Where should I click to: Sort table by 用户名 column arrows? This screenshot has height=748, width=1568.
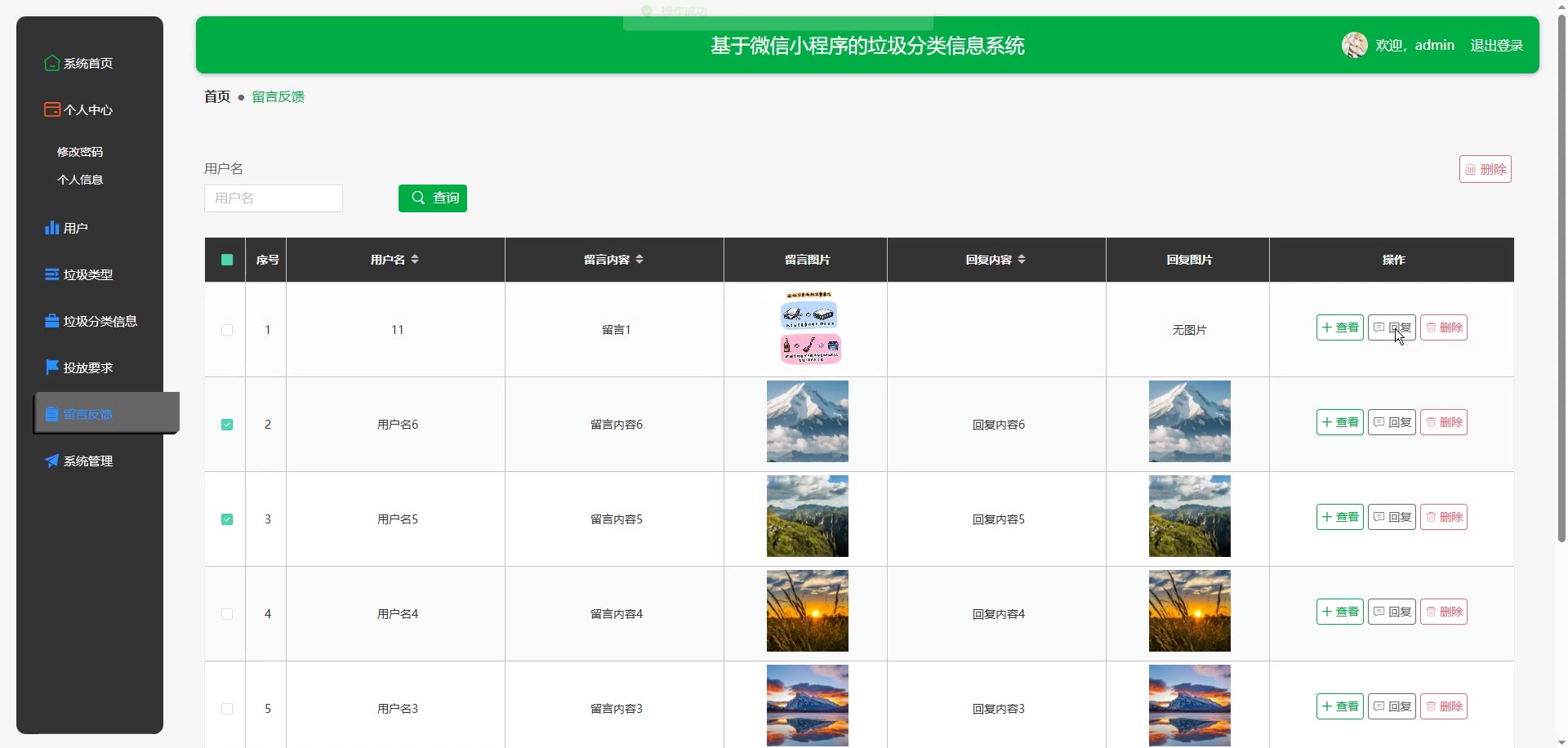point(415,260)
